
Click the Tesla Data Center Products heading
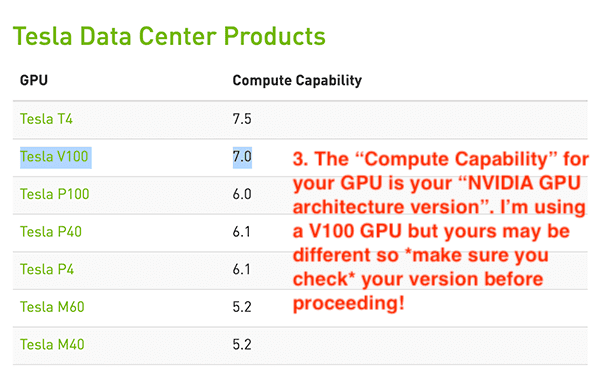pos(169,36)
